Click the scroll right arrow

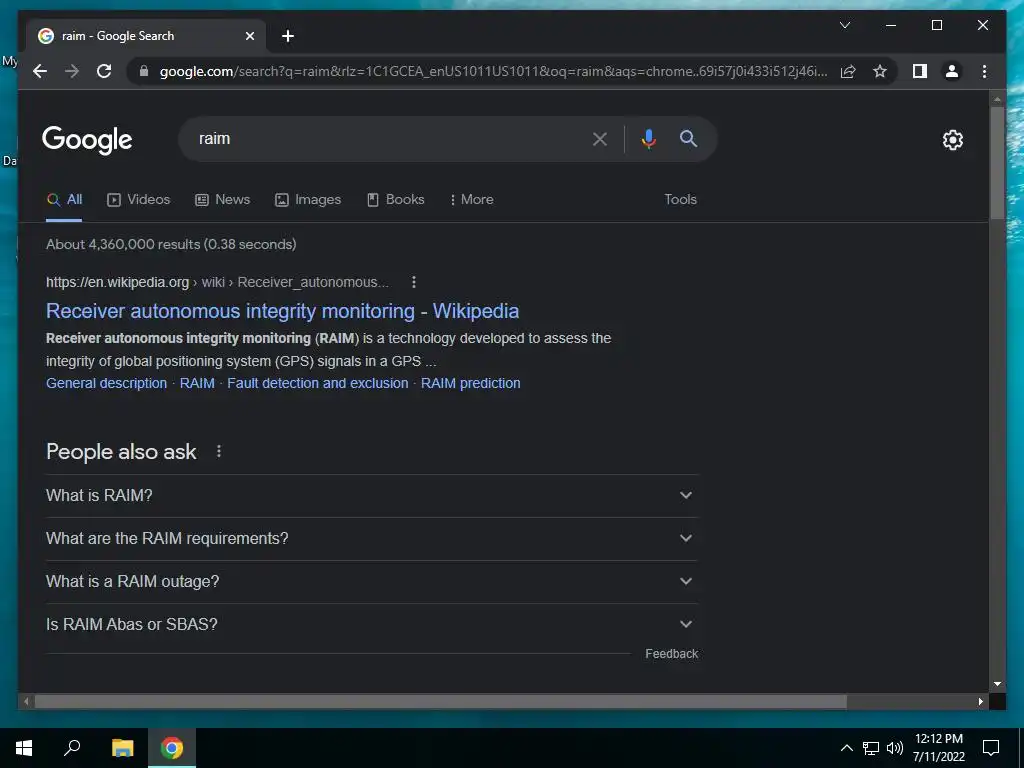tap(980, 701)
